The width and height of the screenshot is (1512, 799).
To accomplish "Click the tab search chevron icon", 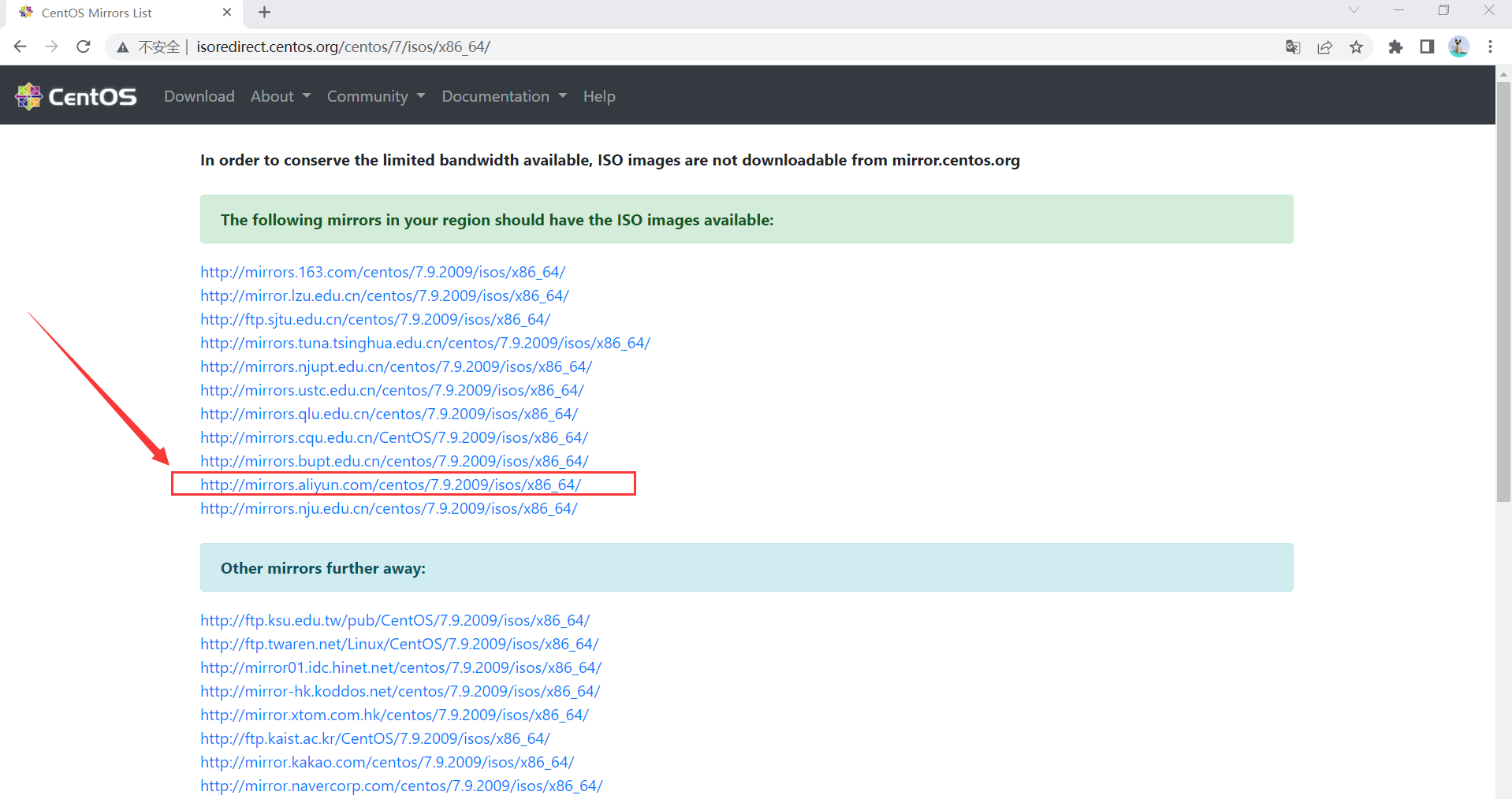I will click(1354, 10).
